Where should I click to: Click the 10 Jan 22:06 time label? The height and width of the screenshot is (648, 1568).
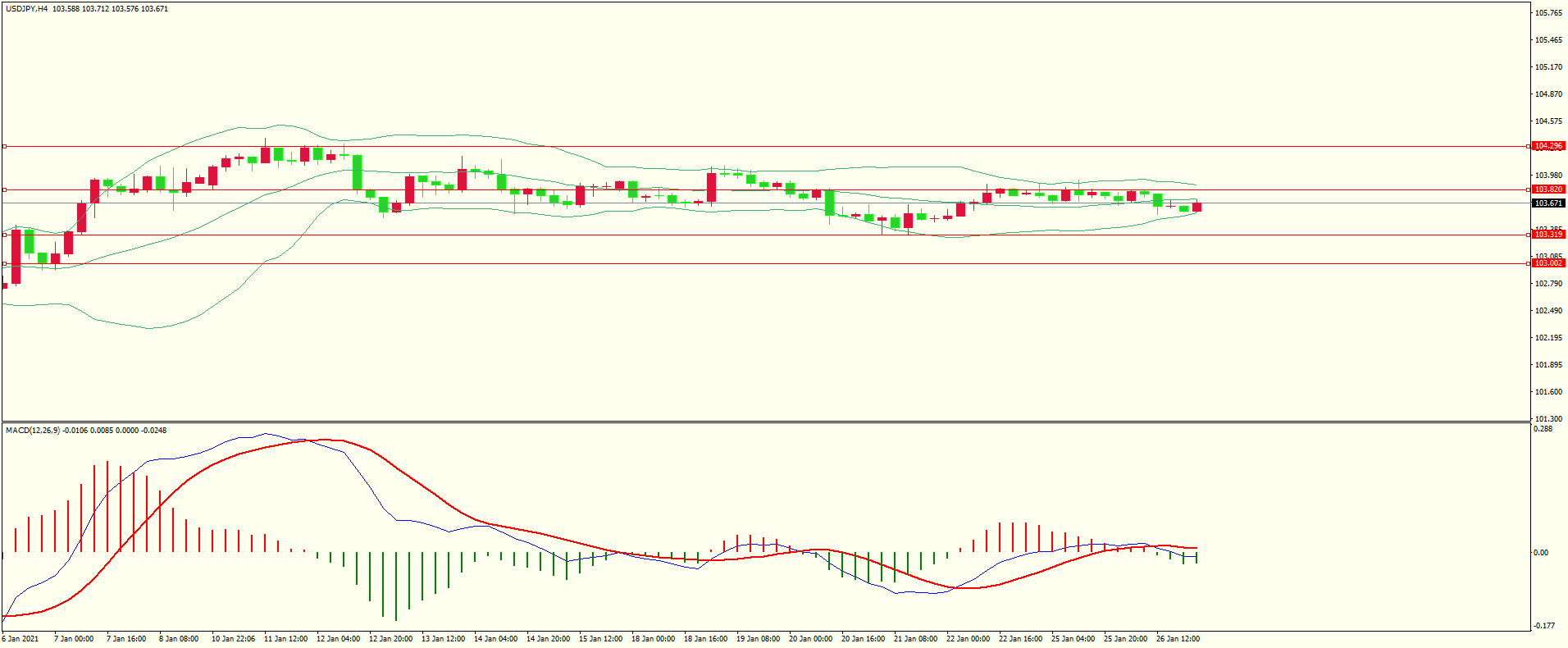[x=233, y=639]
